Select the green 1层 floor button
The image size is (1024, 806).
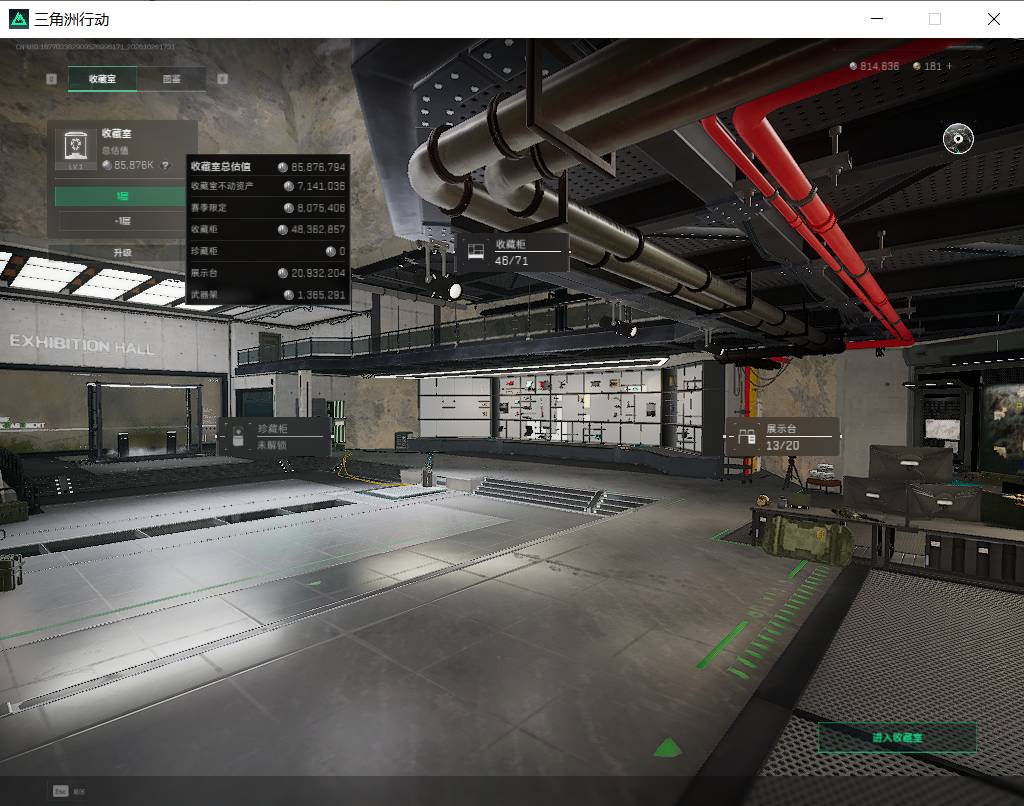coord(121,196)
